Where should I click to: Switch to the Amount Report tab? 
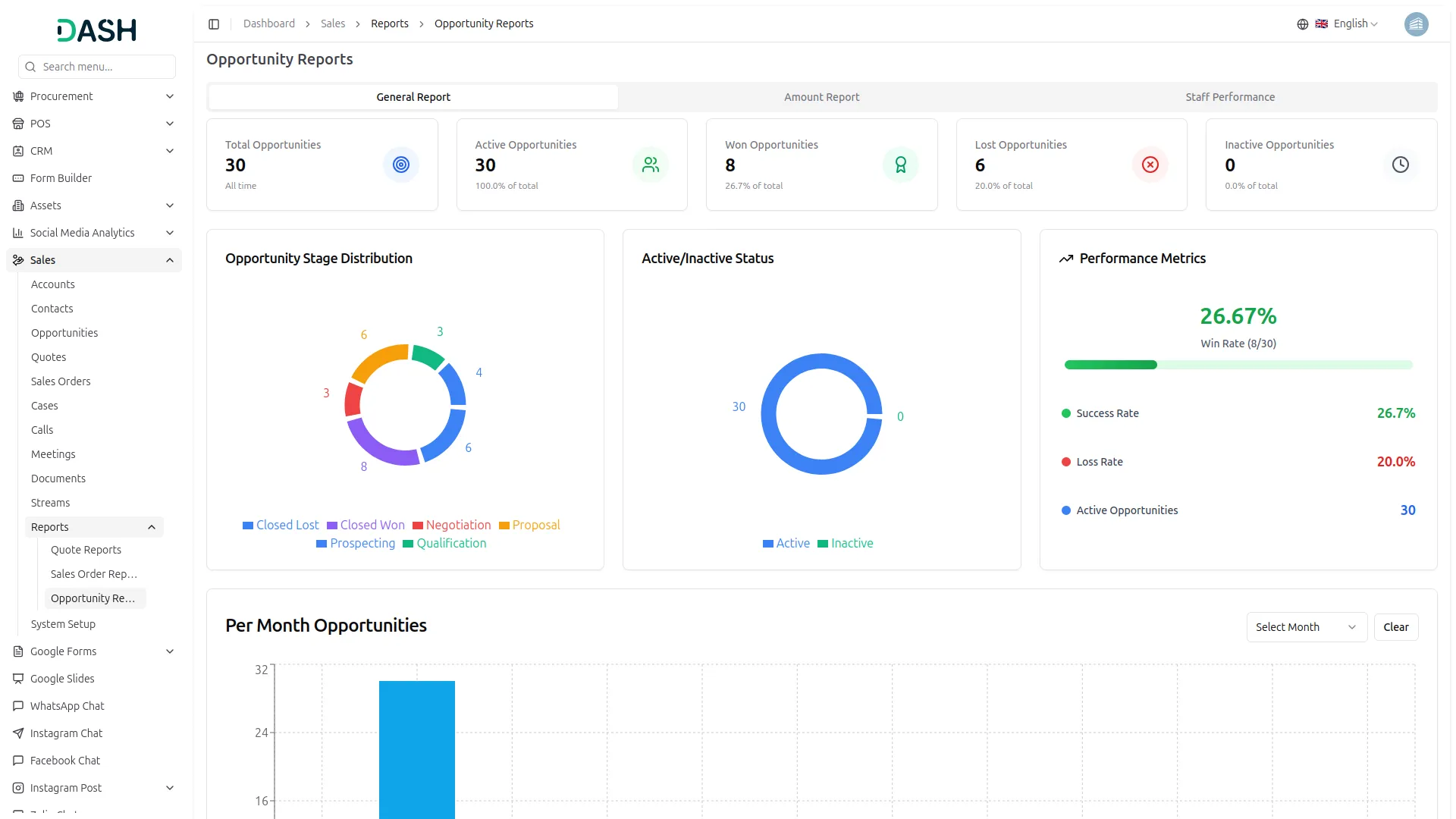[x=821, y=97]
